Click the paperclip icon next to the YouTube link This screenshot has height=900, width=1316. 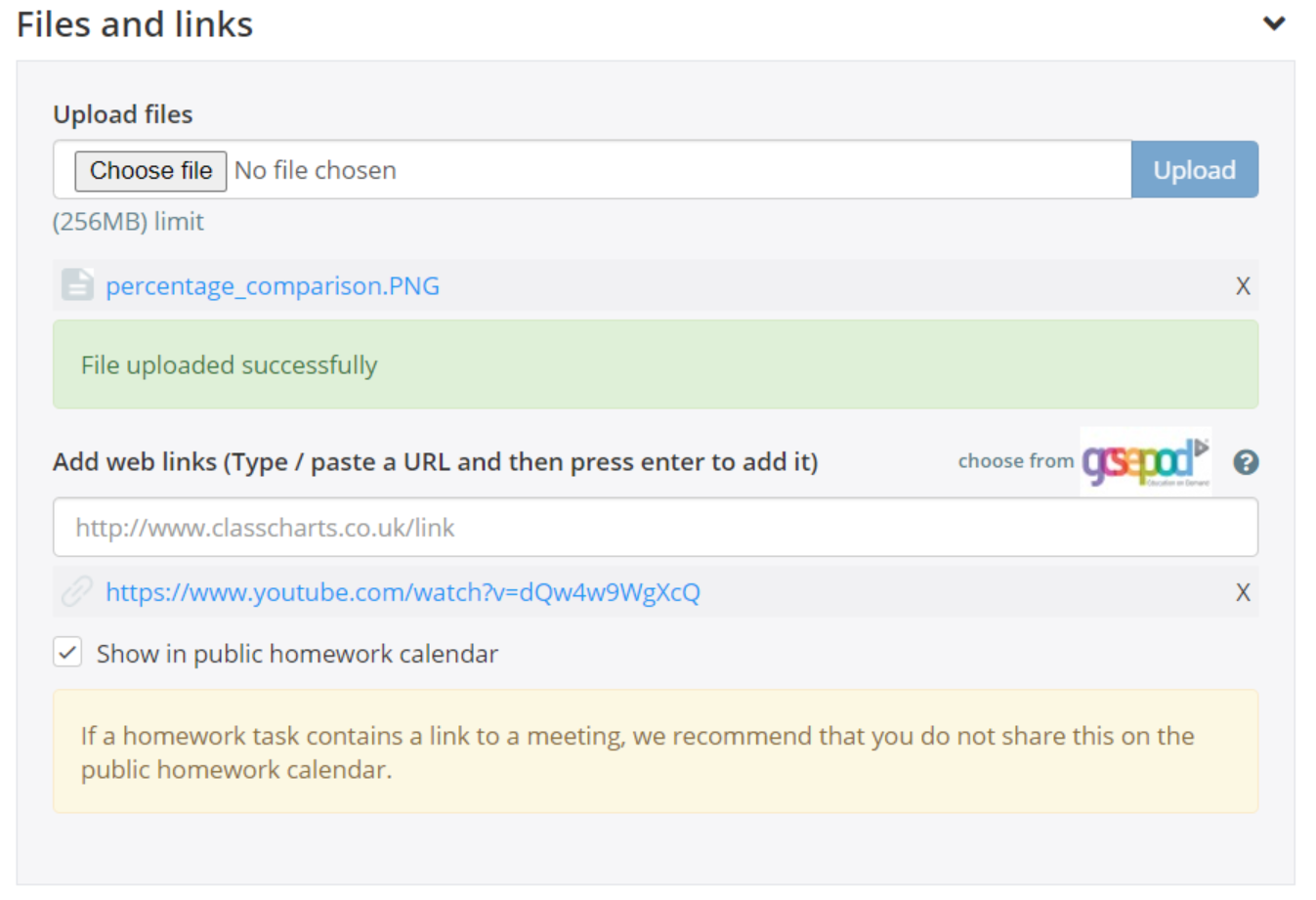pos(77,592)
